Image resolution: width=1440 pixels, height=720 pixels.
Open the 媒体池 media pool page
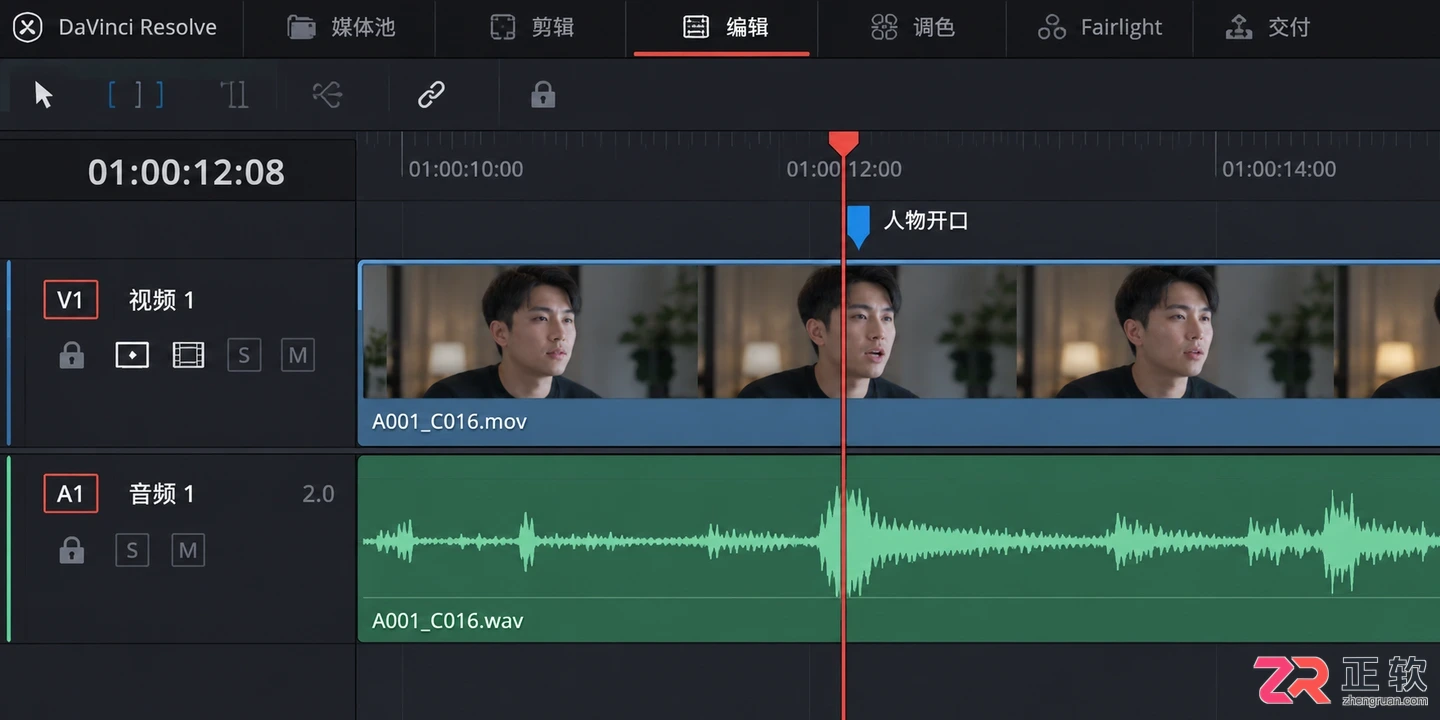click(x=341, y=27)
